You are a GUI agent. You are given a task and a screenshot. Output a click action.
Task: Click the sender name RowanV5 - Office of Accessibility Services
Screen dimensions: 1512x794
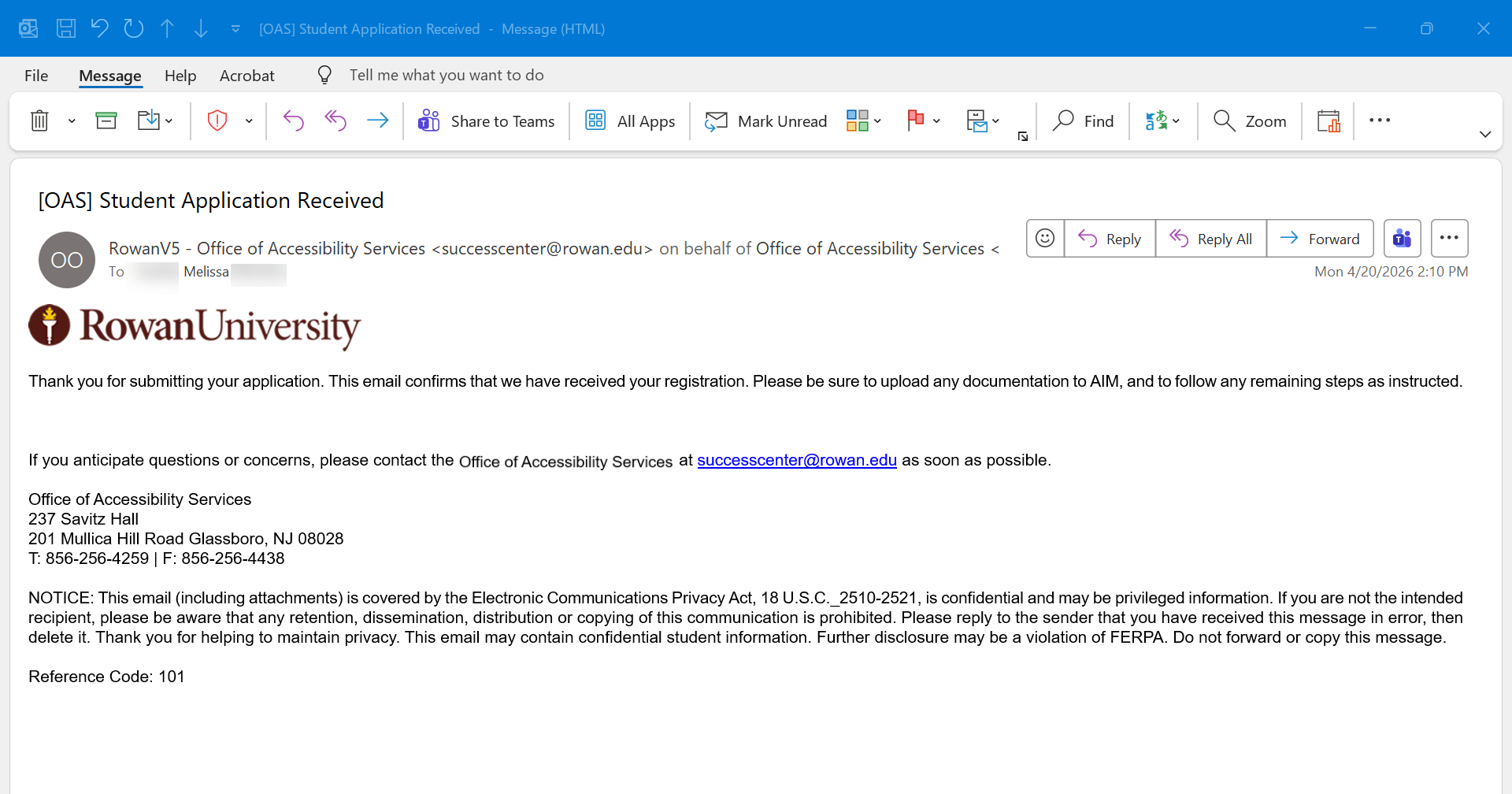pyautogui.click(x=267, y=249)
